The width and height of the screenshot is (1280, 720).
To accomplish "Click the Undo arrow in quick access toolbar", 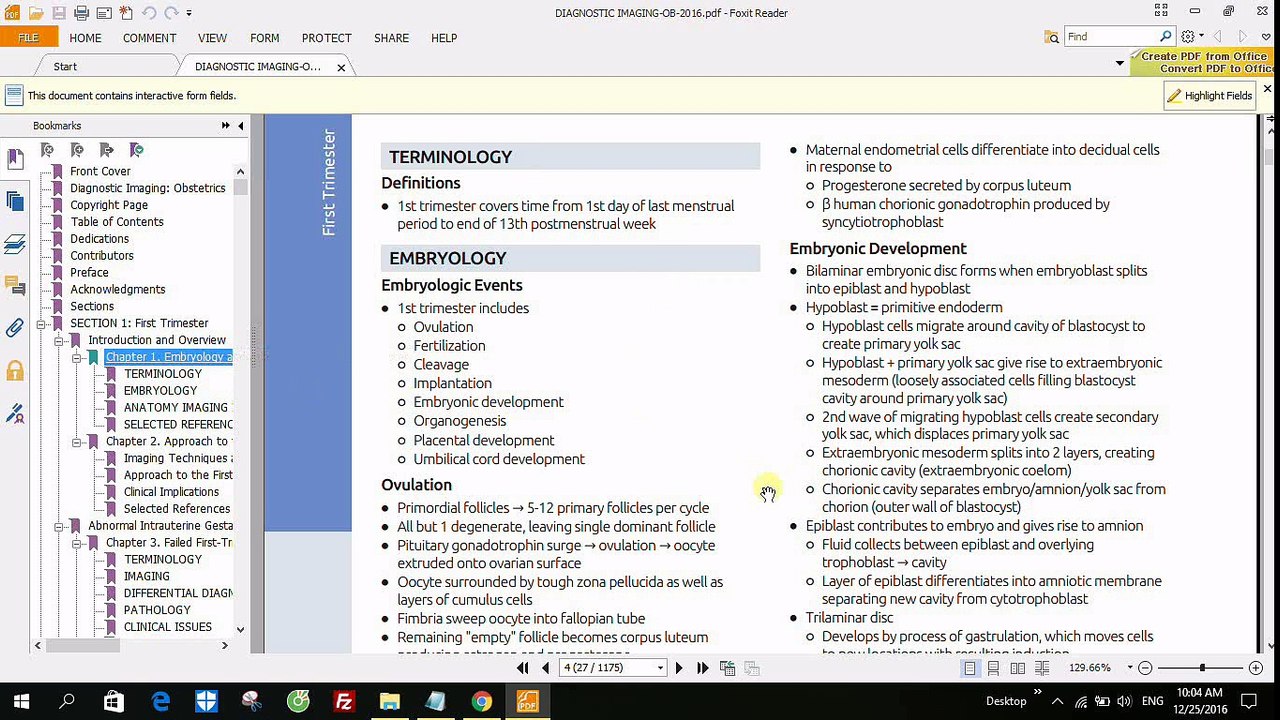I will click(x=149, y=13).
